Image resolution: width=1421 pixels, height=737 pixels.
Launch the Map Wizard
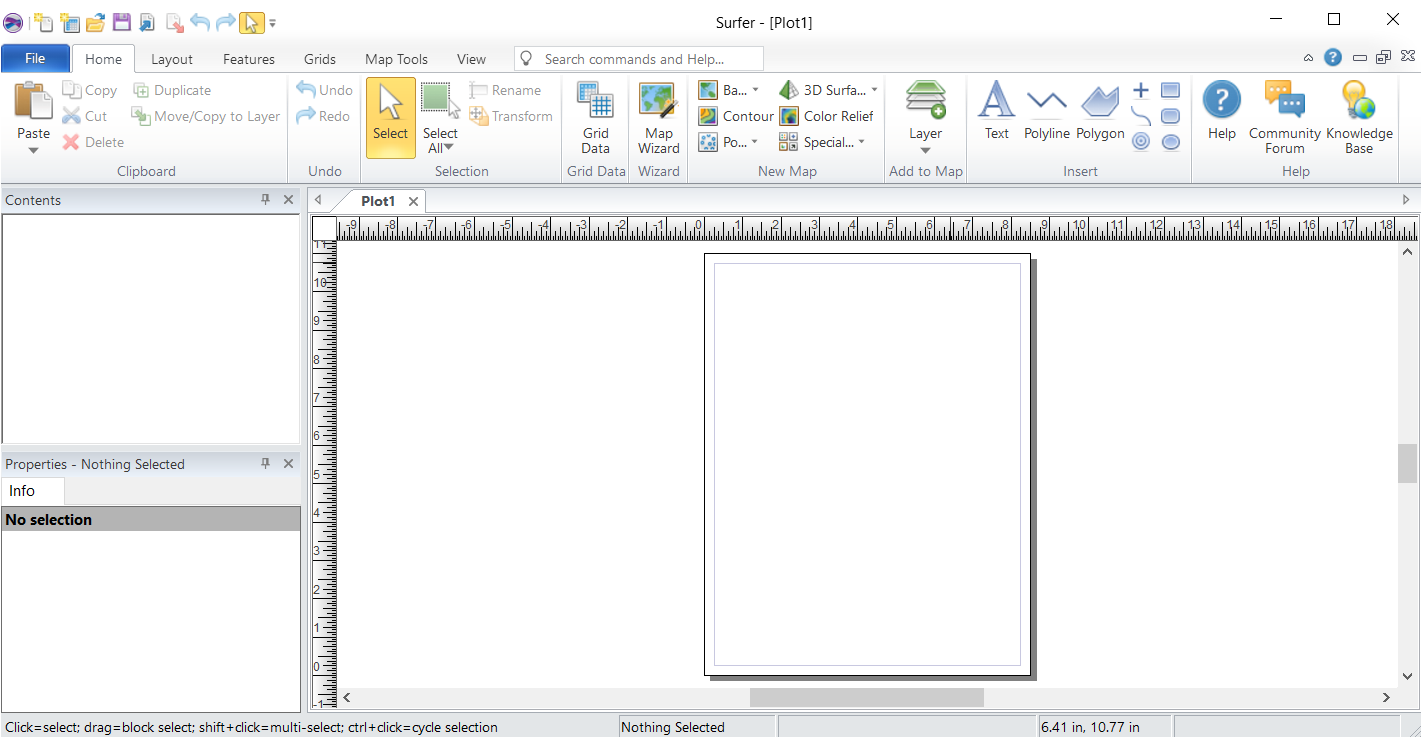tap(658, 118)
